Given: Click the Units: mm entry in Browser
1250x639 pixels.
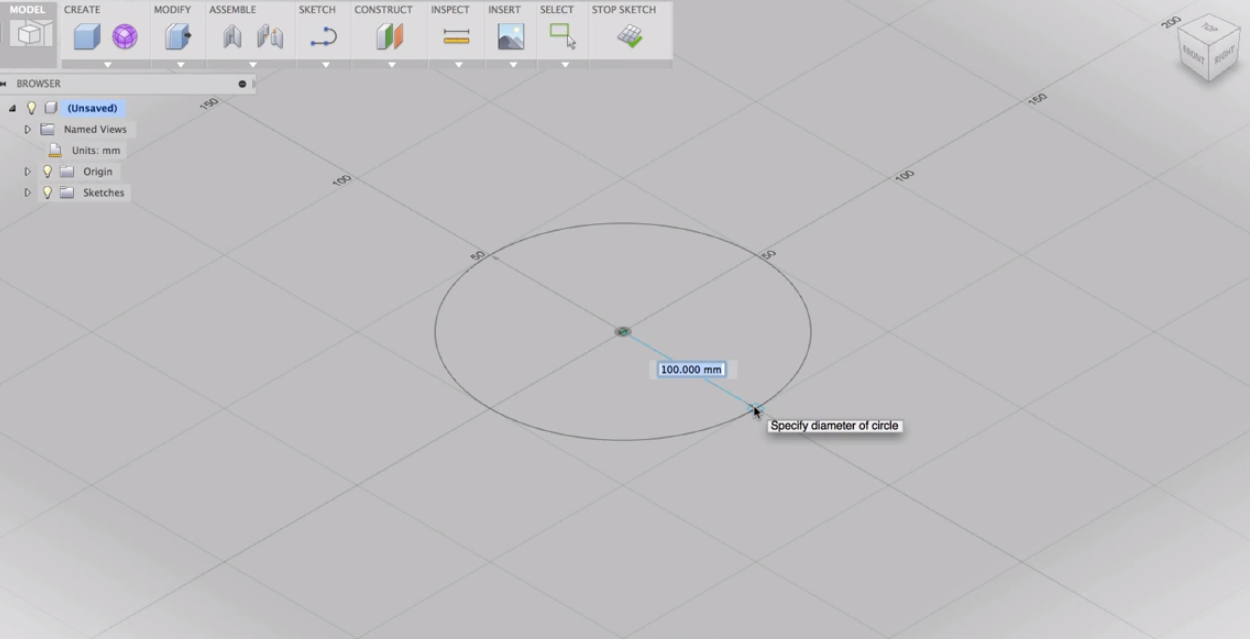Looking at the screenshot, I should point(96,150).
